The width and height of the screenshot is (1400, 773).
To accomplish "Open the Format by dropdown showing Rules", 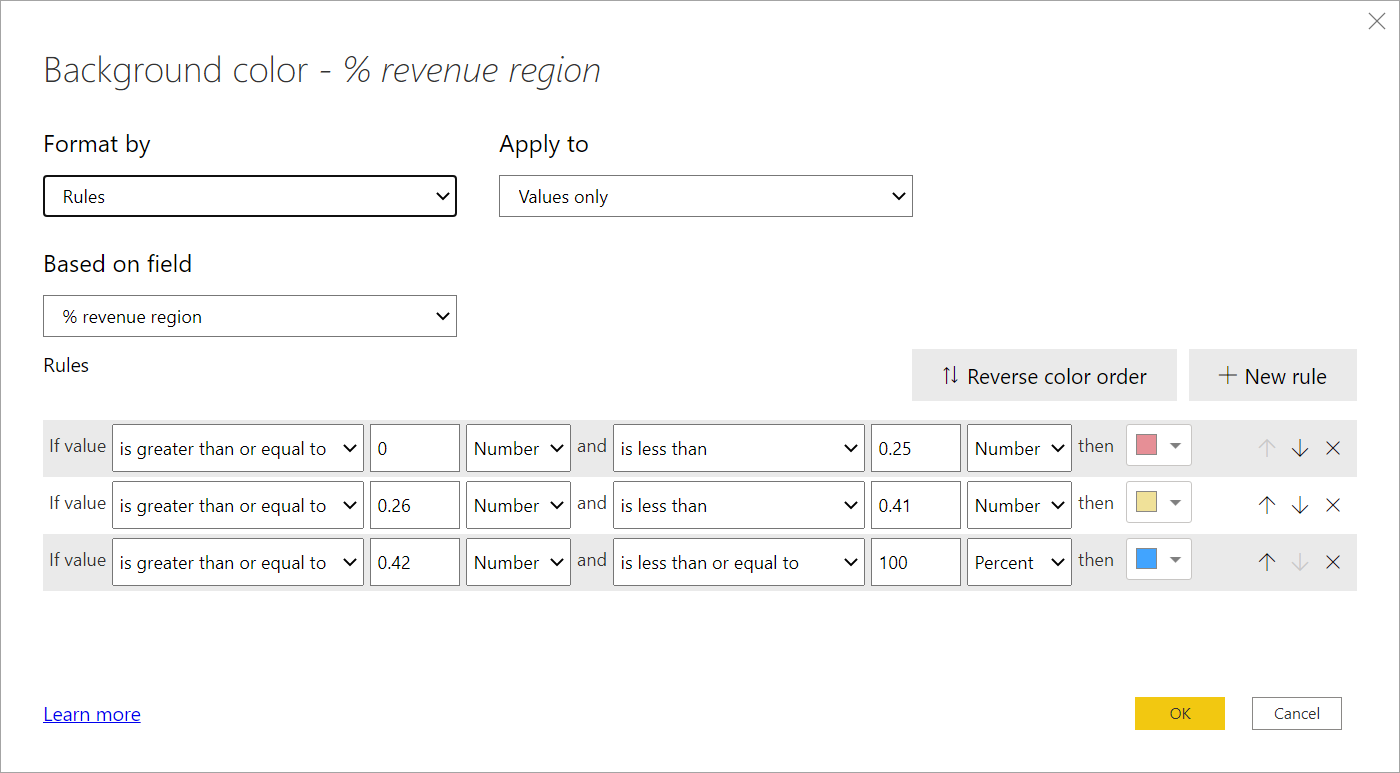I will click(250, 196).
